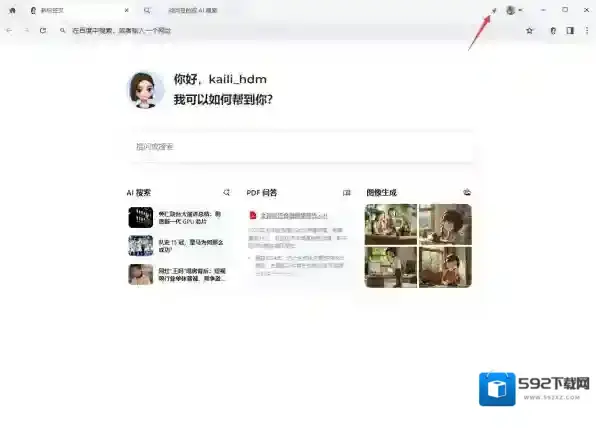The image size is (596, 428).
Task: Click the red PDF file icon
Action: pos(253,215)
